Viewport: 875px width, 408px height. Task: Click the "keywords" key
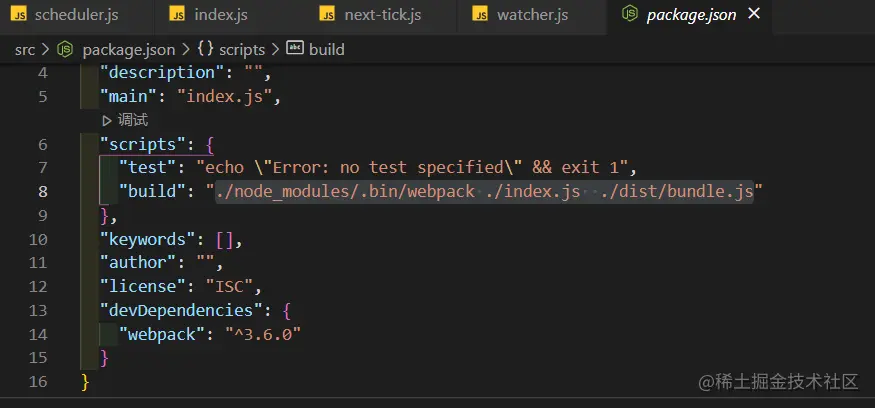coord(148,239)
